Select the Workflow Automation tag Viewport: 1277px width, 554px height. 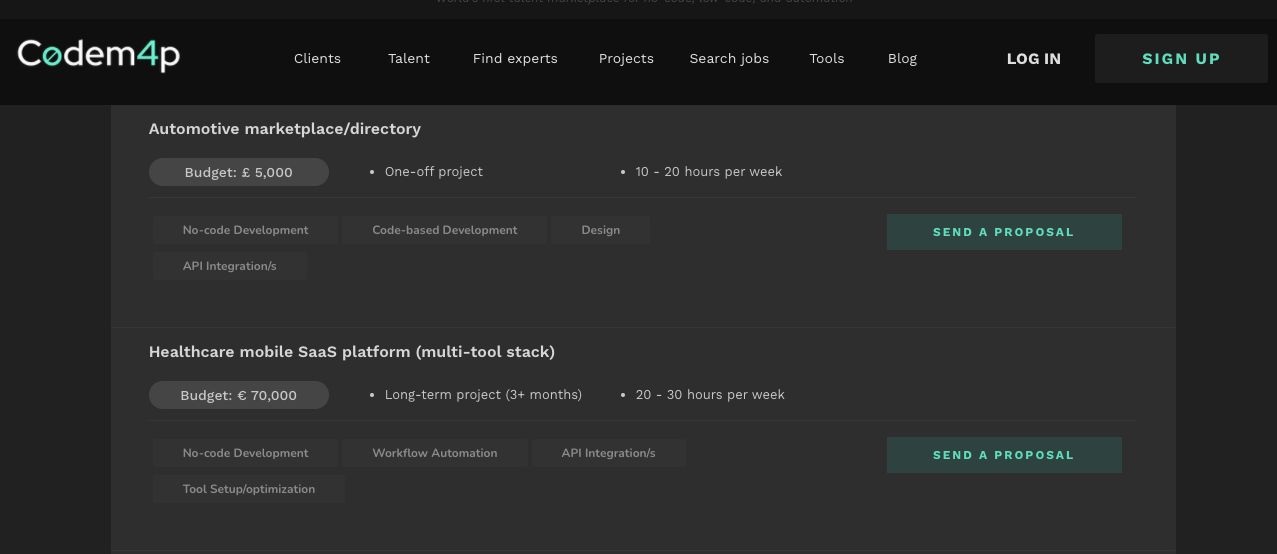pyautogui.click(x=435, y=453)
